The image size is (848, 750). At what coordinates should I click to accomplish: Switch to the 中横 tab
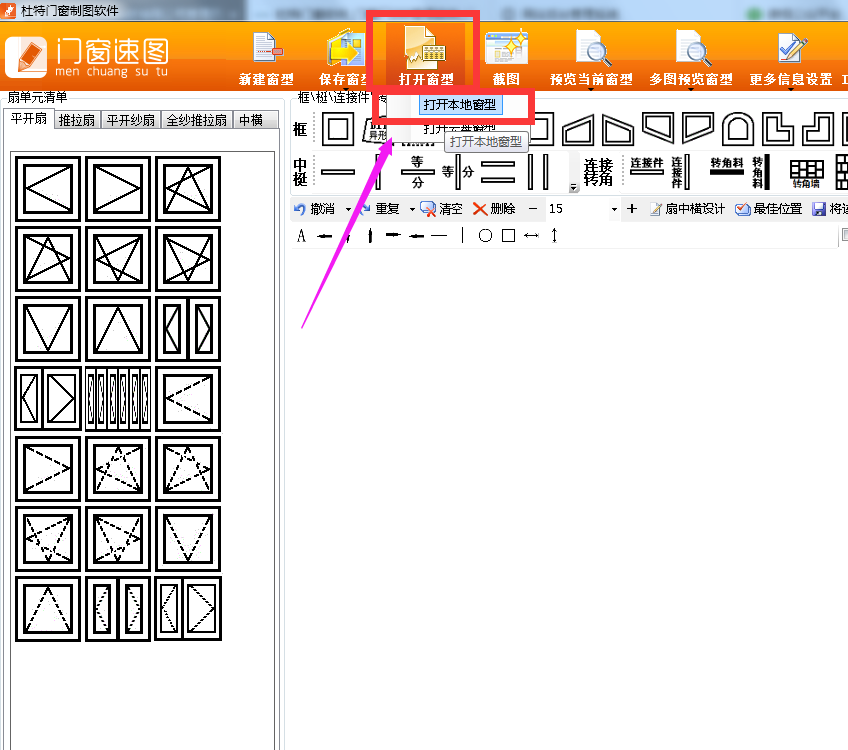point(251,120)
